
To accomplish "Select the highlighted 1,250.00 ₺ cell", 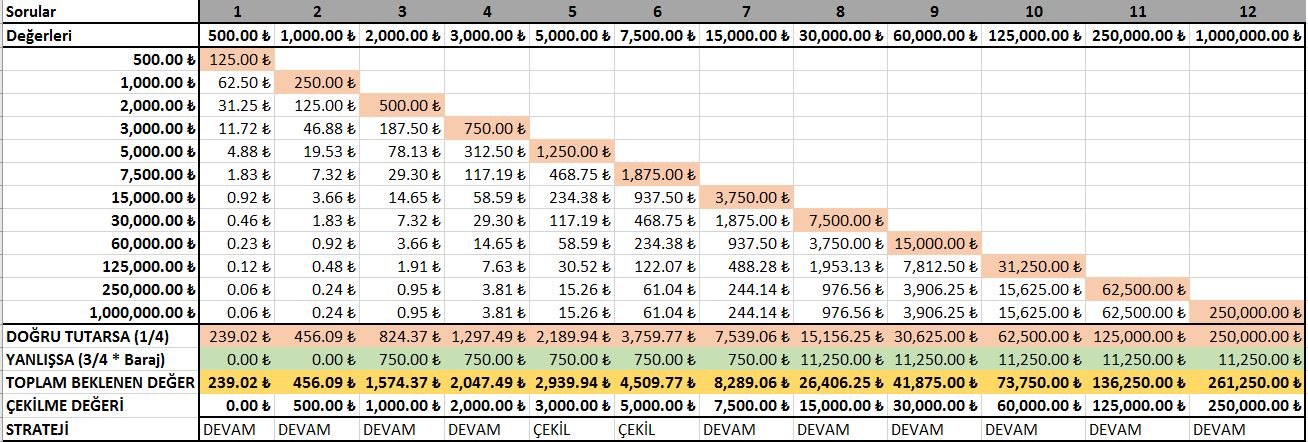I will (574, 151).
